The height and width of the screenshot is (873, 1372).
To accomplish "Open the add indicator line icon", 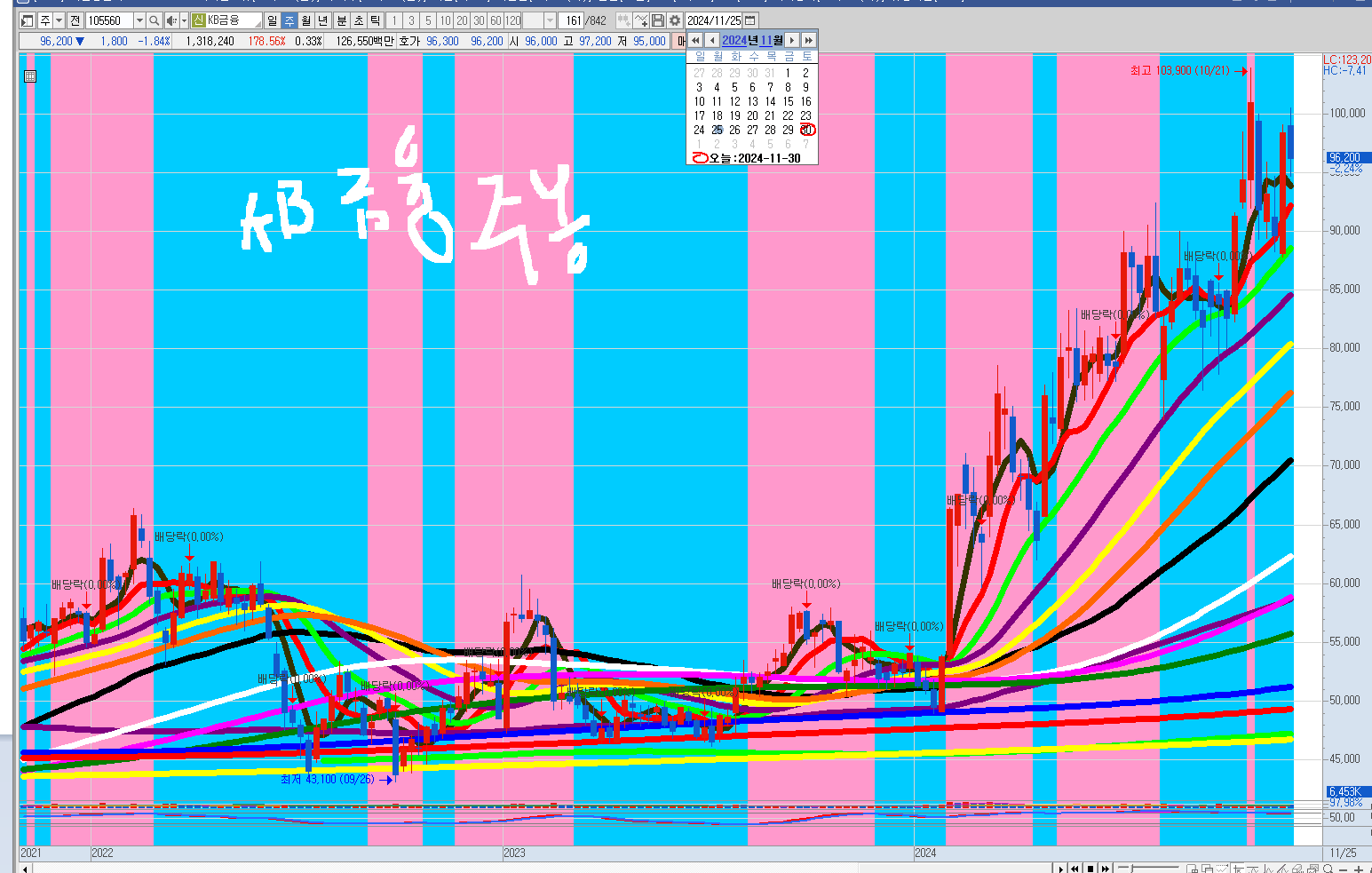I will (x=640, y=20).
